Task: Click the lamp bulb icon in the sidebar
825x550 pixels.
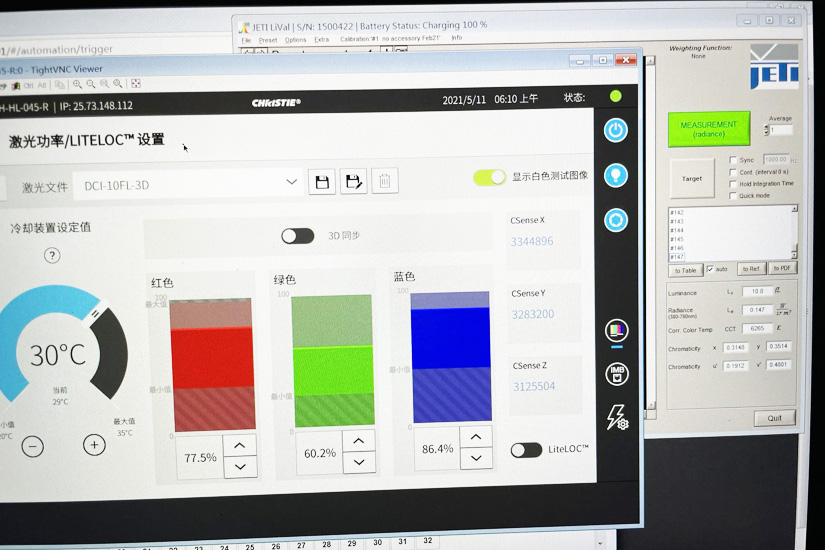Action: coord(616,175)
